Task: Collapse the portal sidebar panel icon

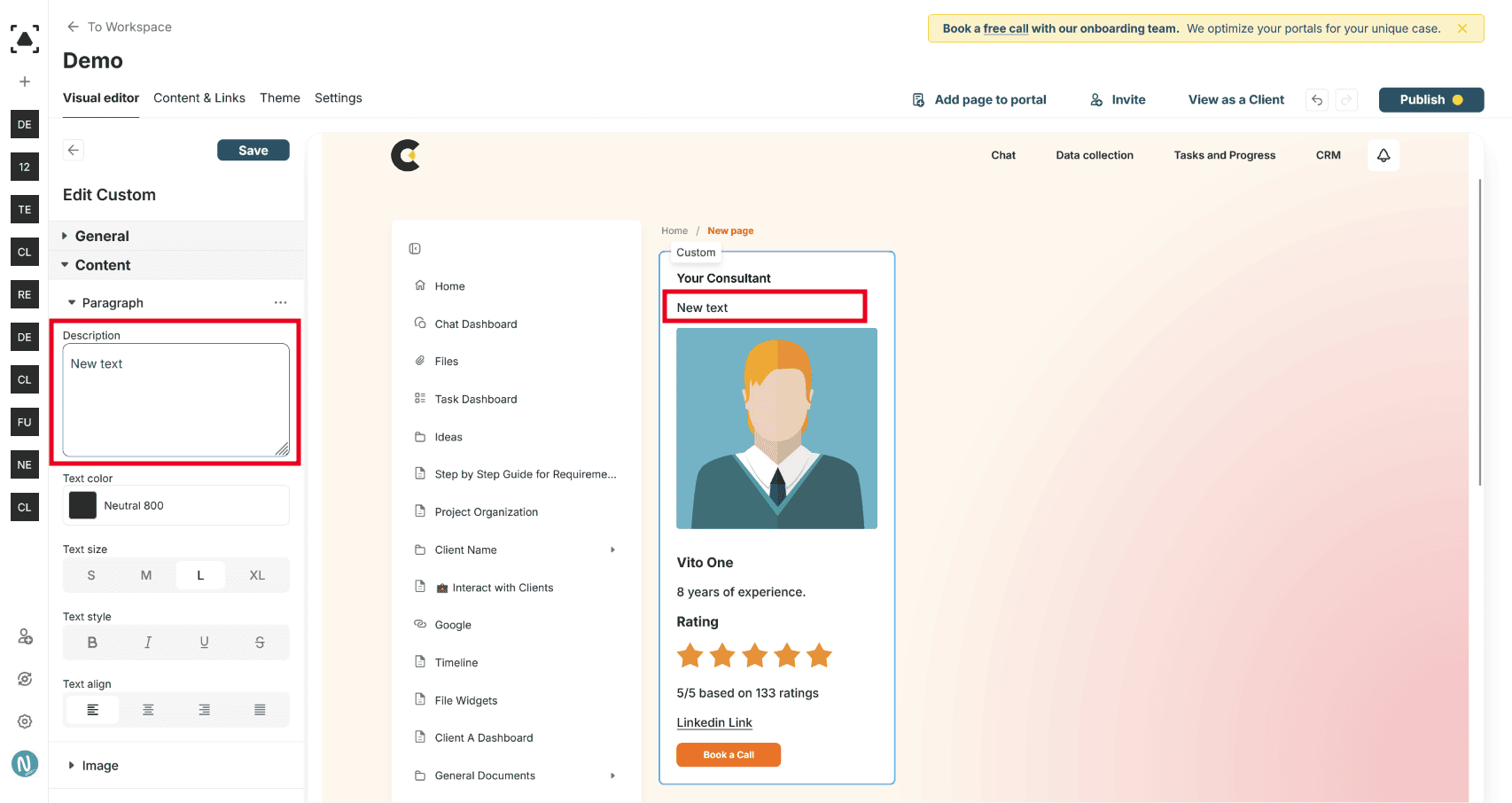Action: (415, 249)
